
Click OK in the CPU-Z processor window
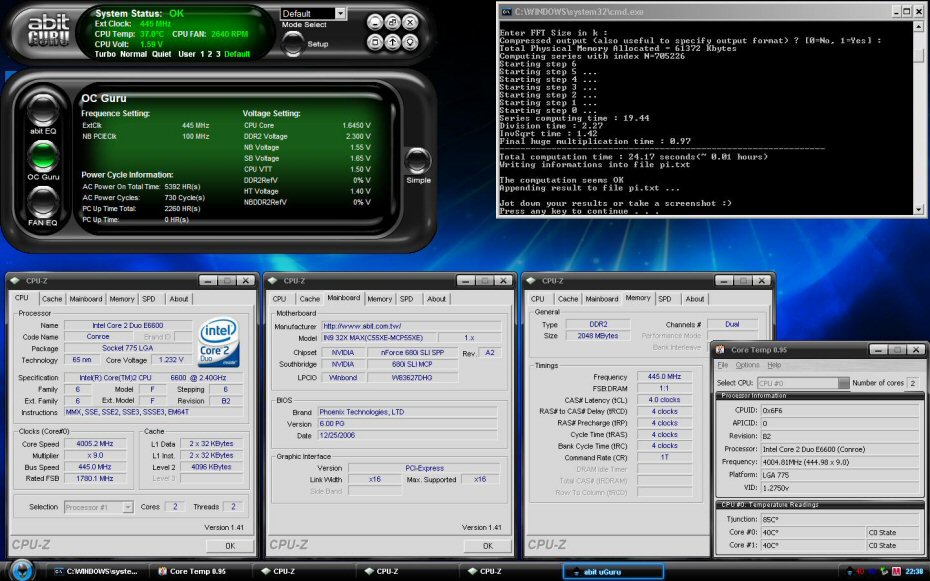click(230, 546)
